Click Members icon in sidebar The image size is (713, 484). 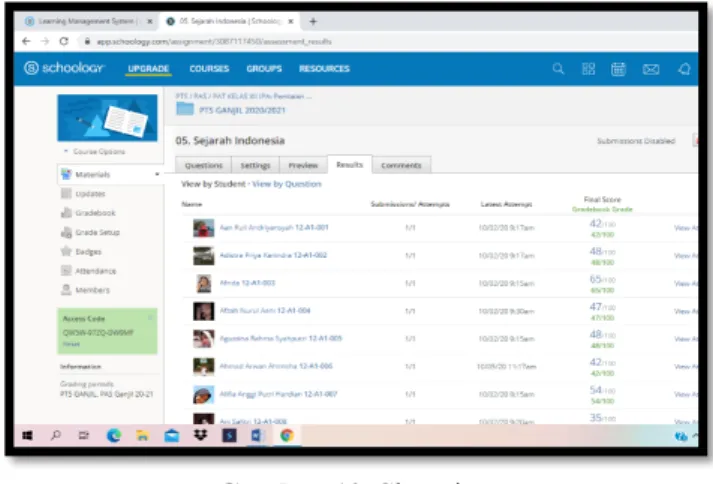coord(66,290)
